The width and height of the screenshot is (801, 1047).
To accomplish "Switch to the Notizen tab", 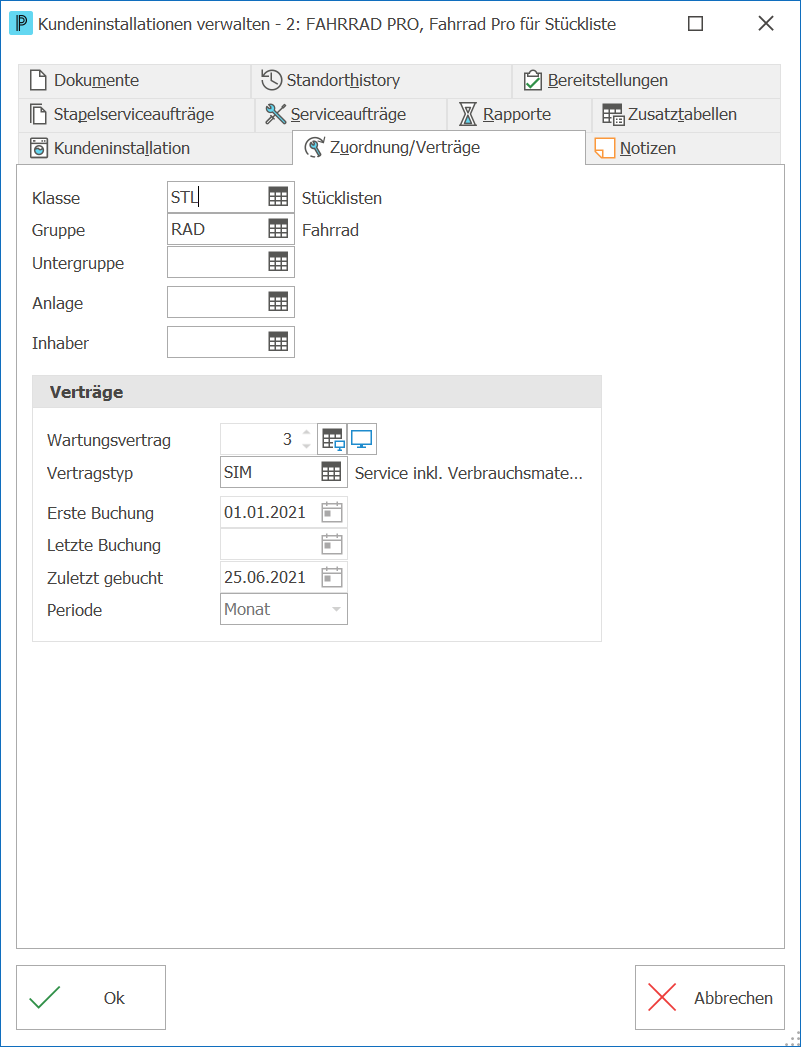I will (x=683, y=148).
